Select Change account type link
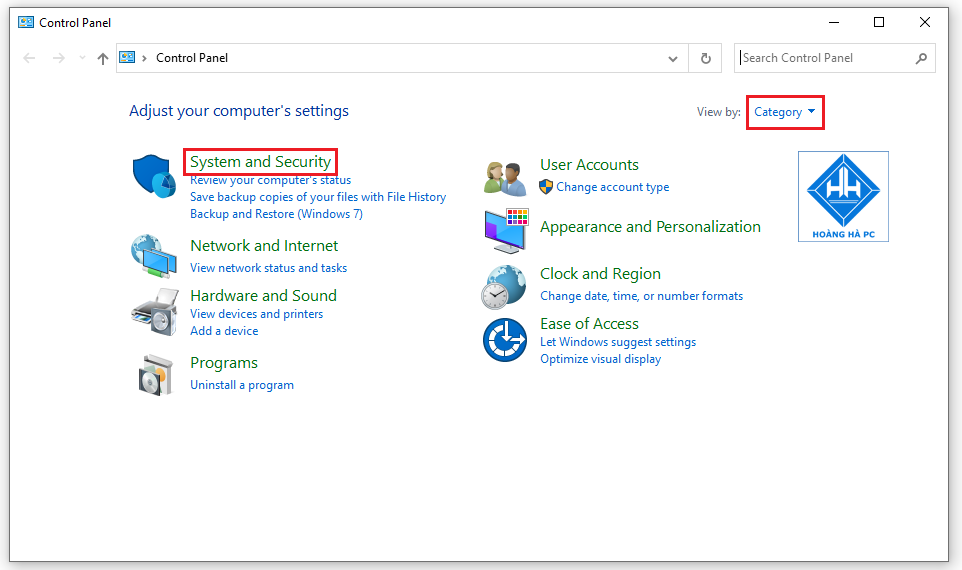This screenshot has width=962, height=570. [x=613, y=187]
